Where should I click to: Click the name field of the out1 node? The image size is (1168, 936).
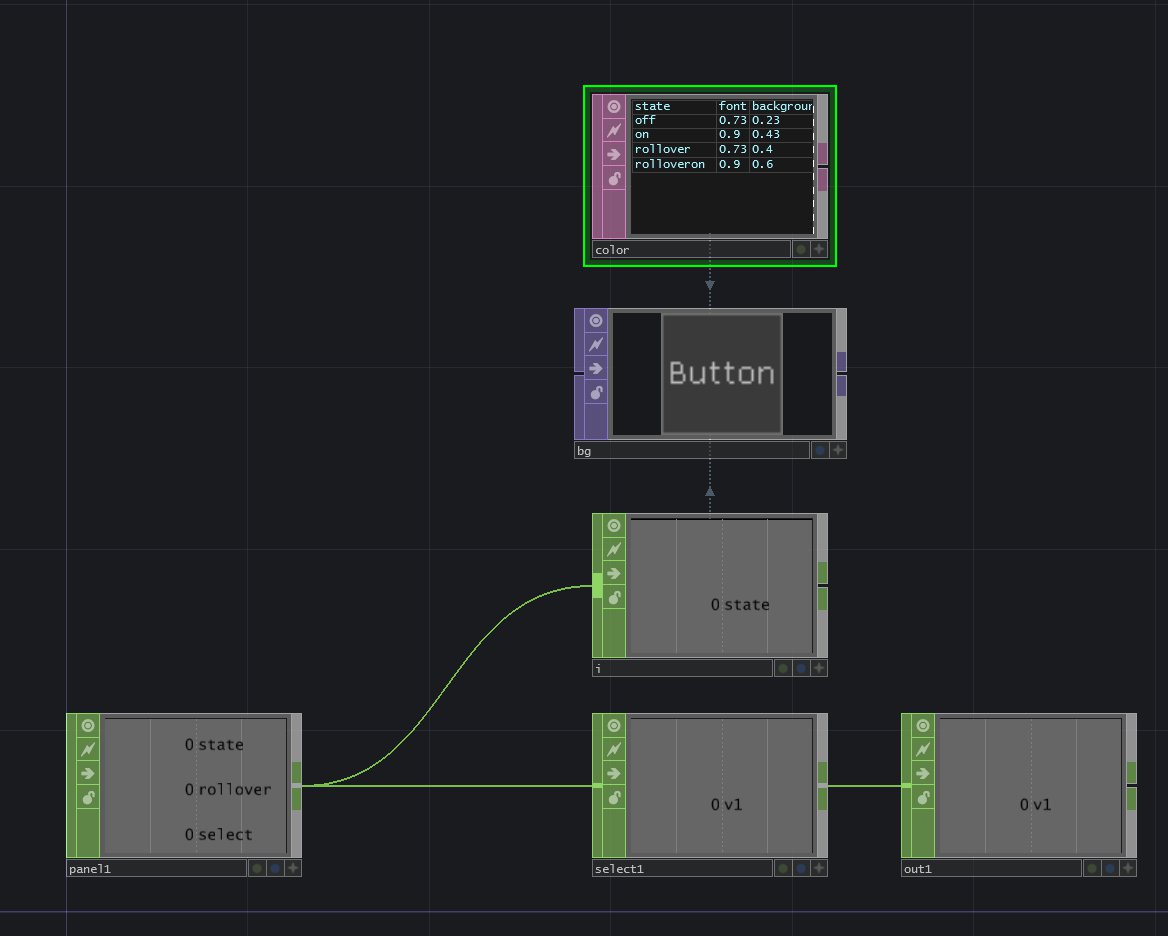[x=991, y=869]
